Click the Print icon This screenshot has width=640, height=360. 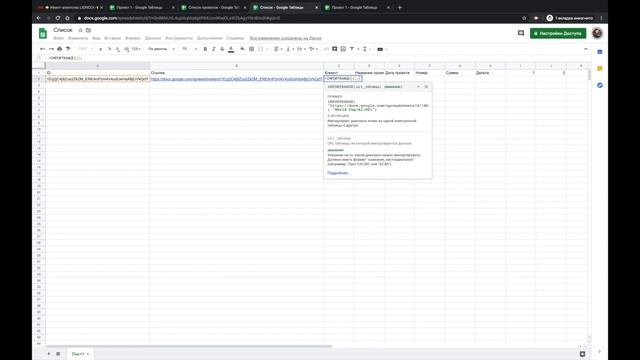60,49
